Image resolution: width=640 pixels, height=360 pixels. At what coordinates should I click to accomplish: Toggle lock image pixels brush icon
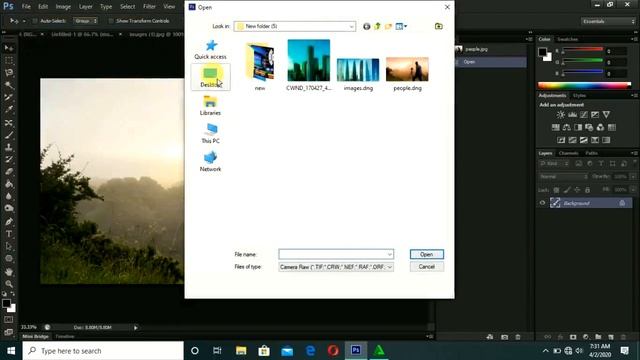point(567,190)
